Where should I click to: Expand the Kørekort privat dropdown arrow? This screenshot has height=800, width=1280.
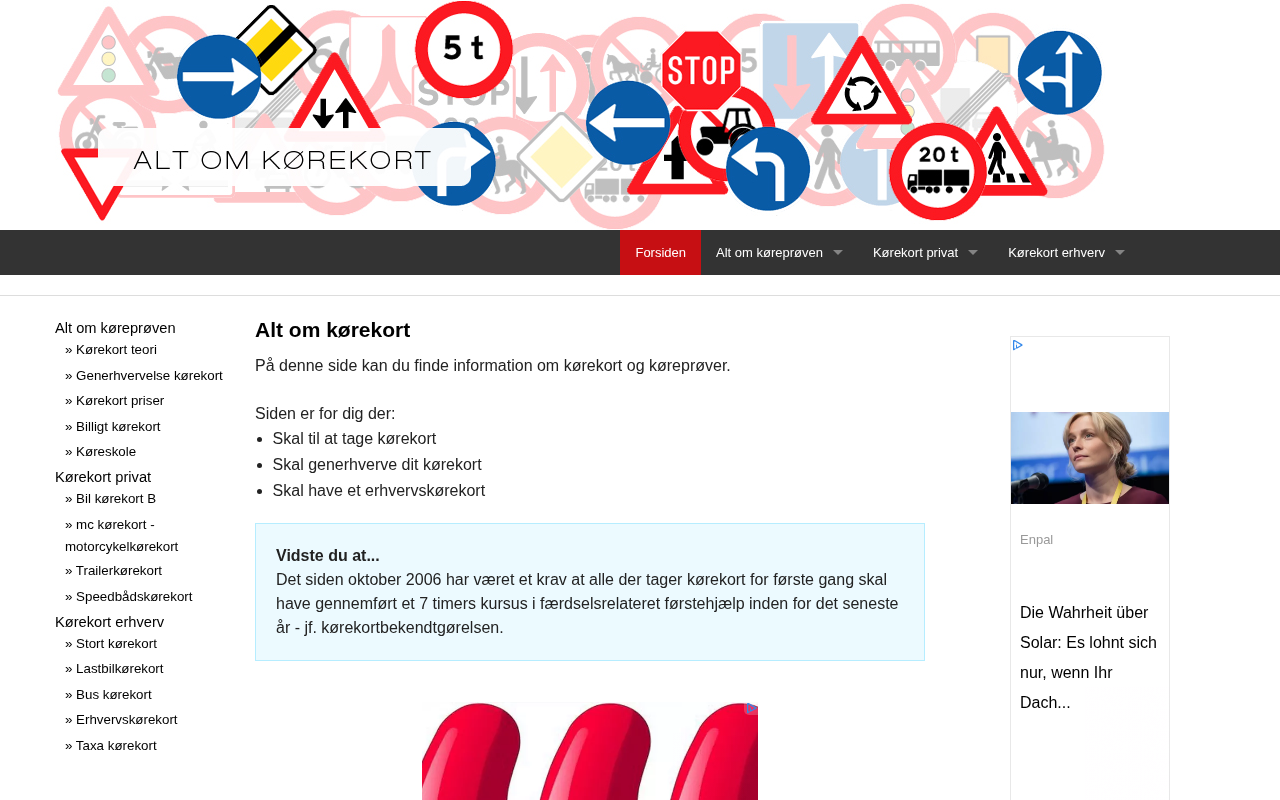972,253
